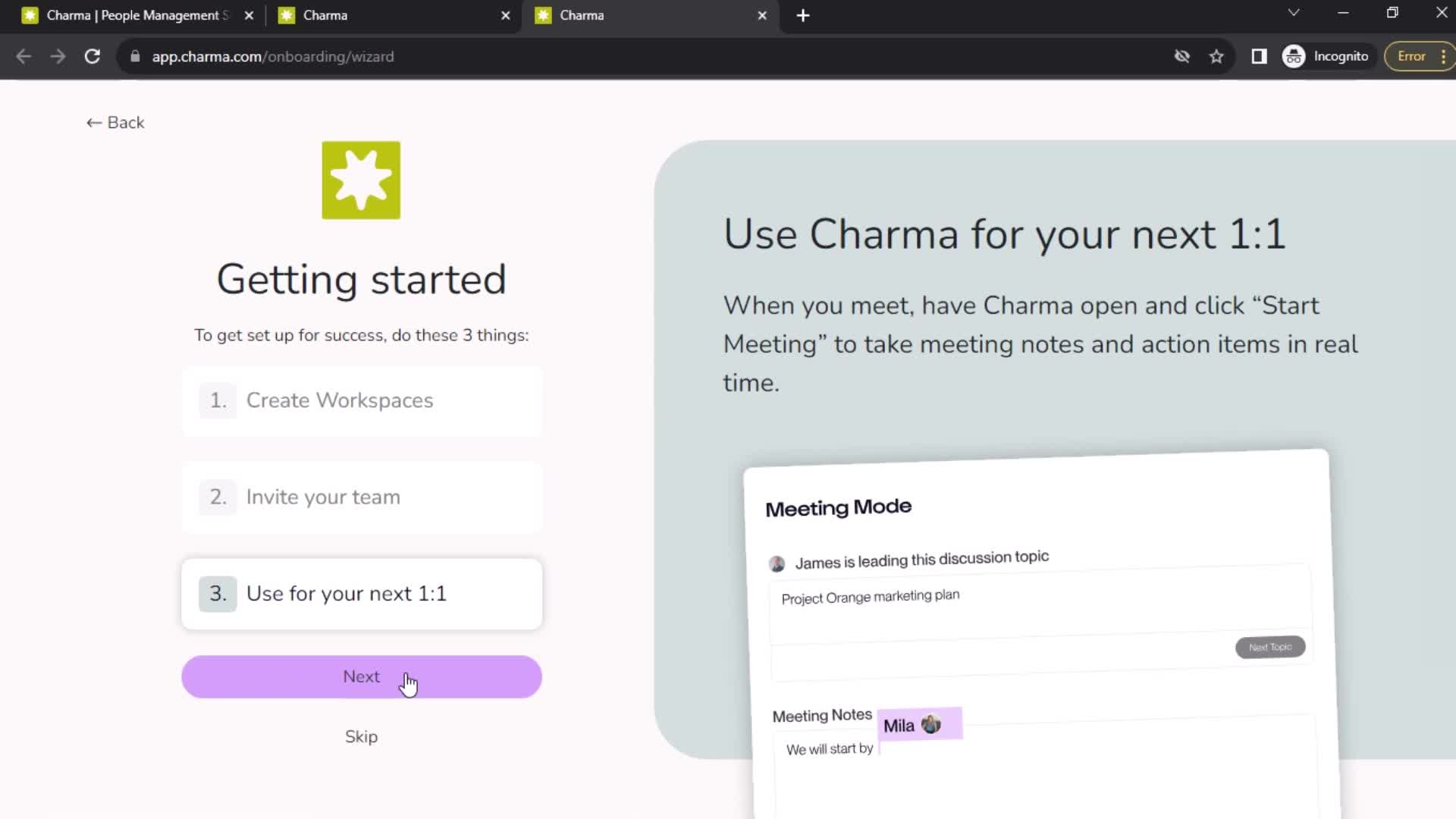View site info lock icon
The height and width of the screenshot is (819, 1456).
(x=135, y=56)
